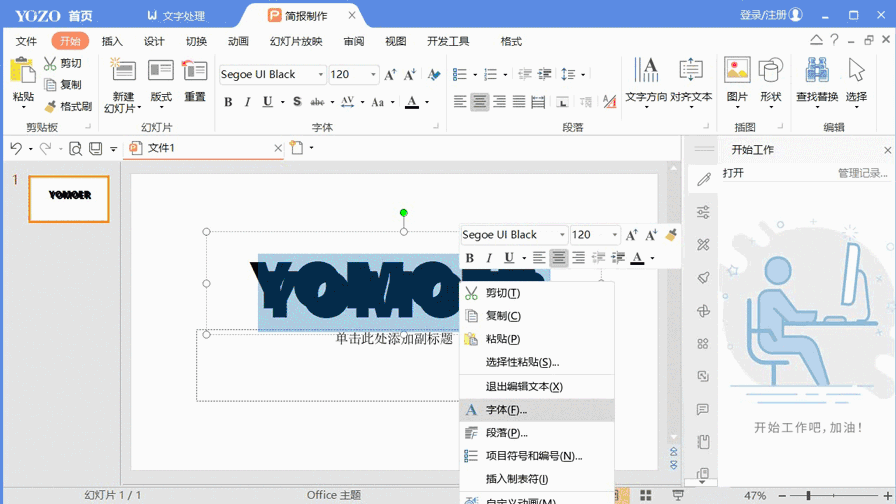This screenshot has height=504, width=896.
Task: Switch to slide sorter grid view in status bar
Action: pyautogui.click(x=646, y=495)
